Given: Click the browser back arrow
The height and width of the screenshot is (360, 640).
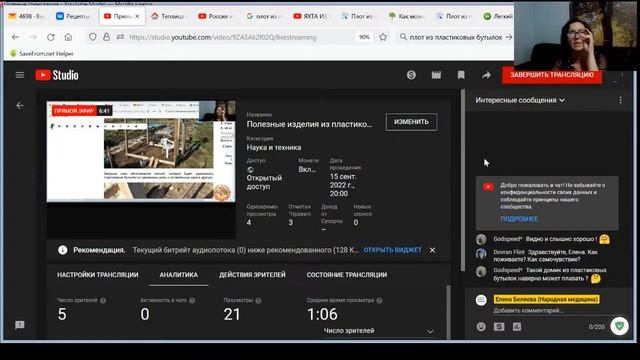Looking at the screenshot, I should pos(16,37).
